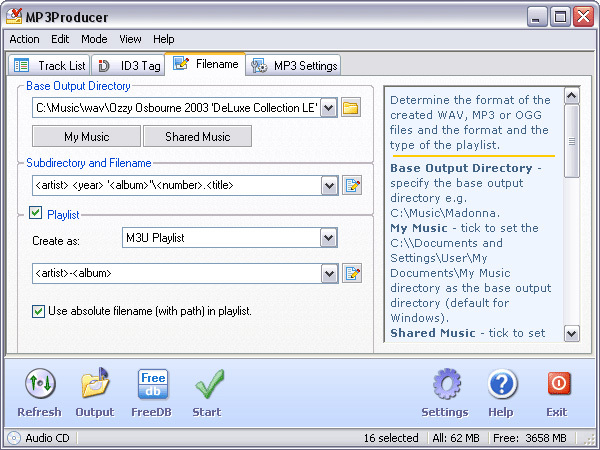Open the Help menu
Viewport: 600px width, 450px height.
click(164, 39)
